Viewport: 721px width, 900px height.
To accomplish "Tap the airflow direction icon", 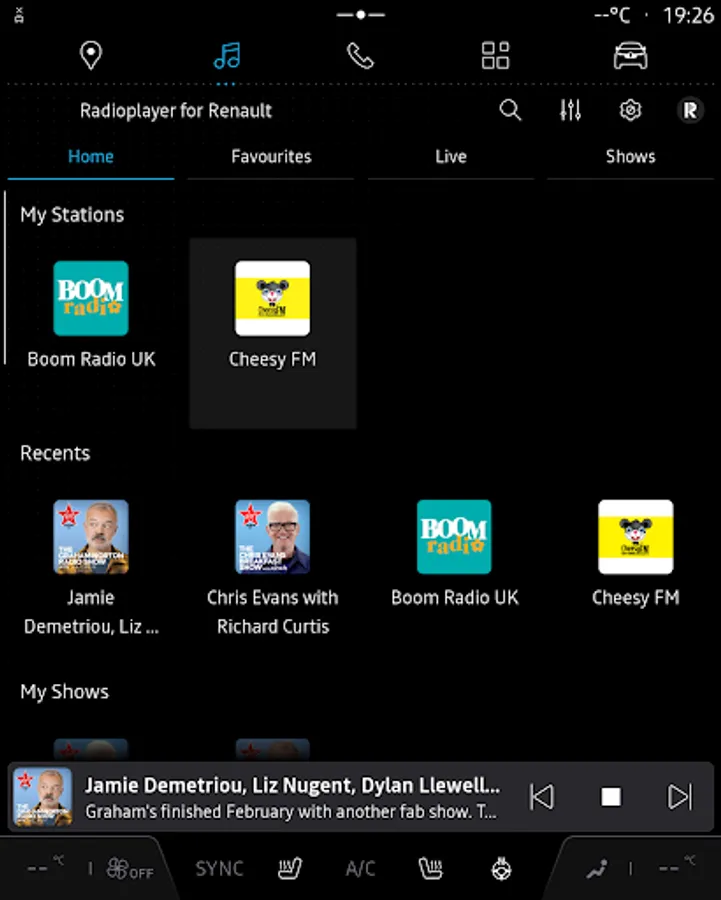I will [x=596, y=869].
